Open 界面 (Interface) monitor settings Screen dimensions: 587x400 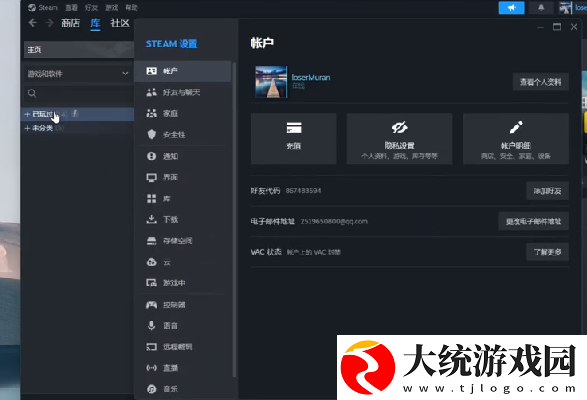pyautogui.click(x=183, y=177)
